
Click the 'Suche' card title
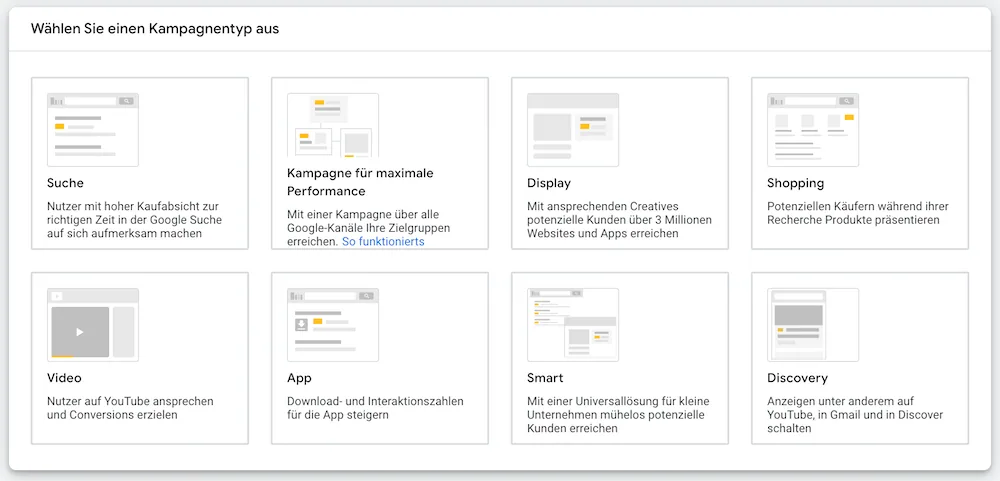(65, 183)
